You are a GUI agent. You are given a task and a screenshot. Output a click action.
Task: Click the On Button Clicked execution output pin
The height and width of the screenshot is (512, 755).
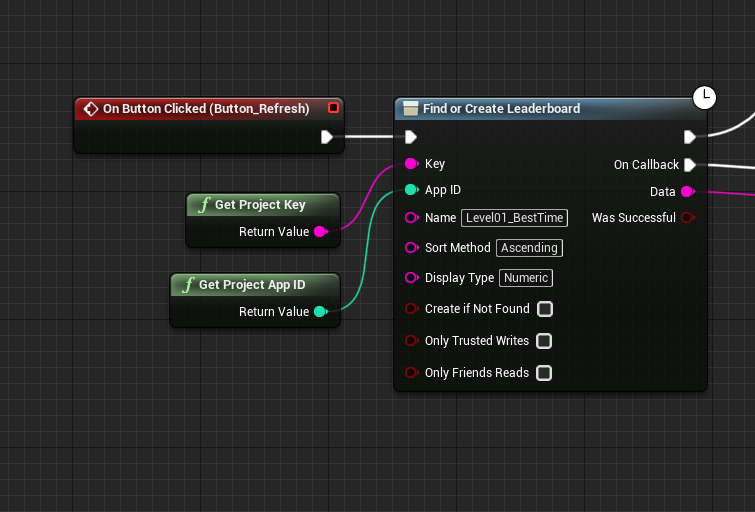(326, 137)
